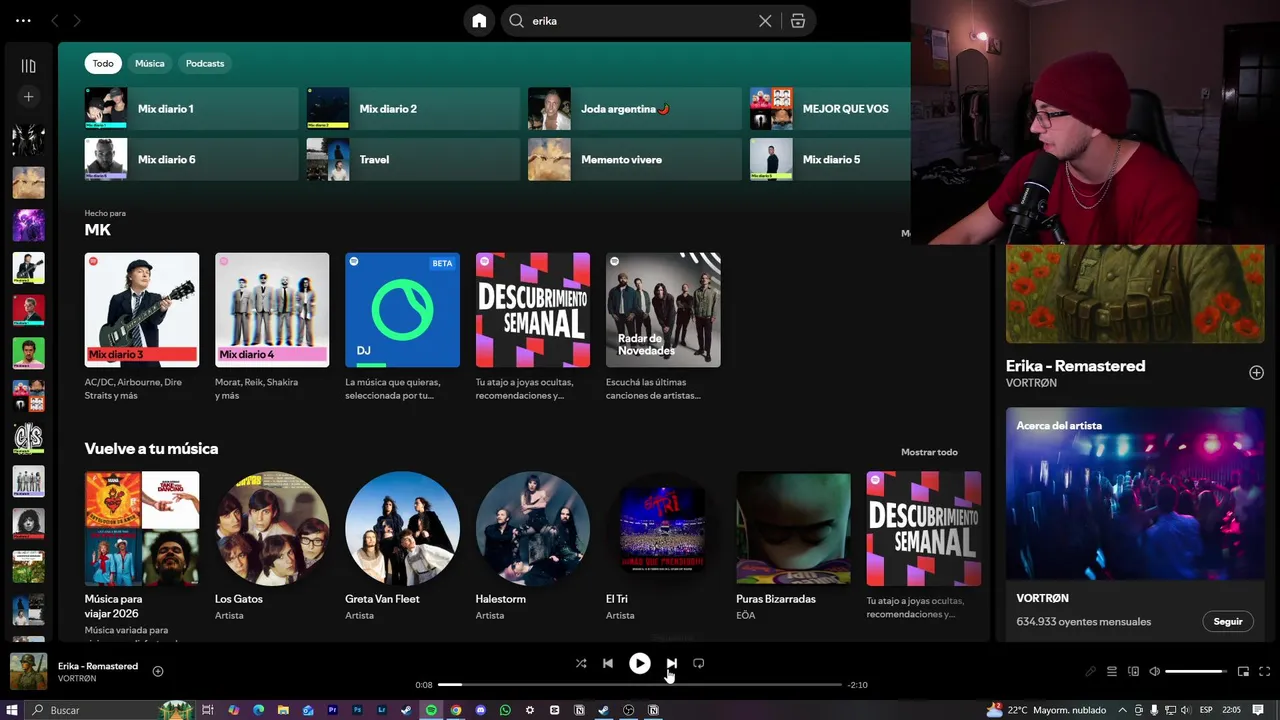Open Memento vivere shortcut

635,160
